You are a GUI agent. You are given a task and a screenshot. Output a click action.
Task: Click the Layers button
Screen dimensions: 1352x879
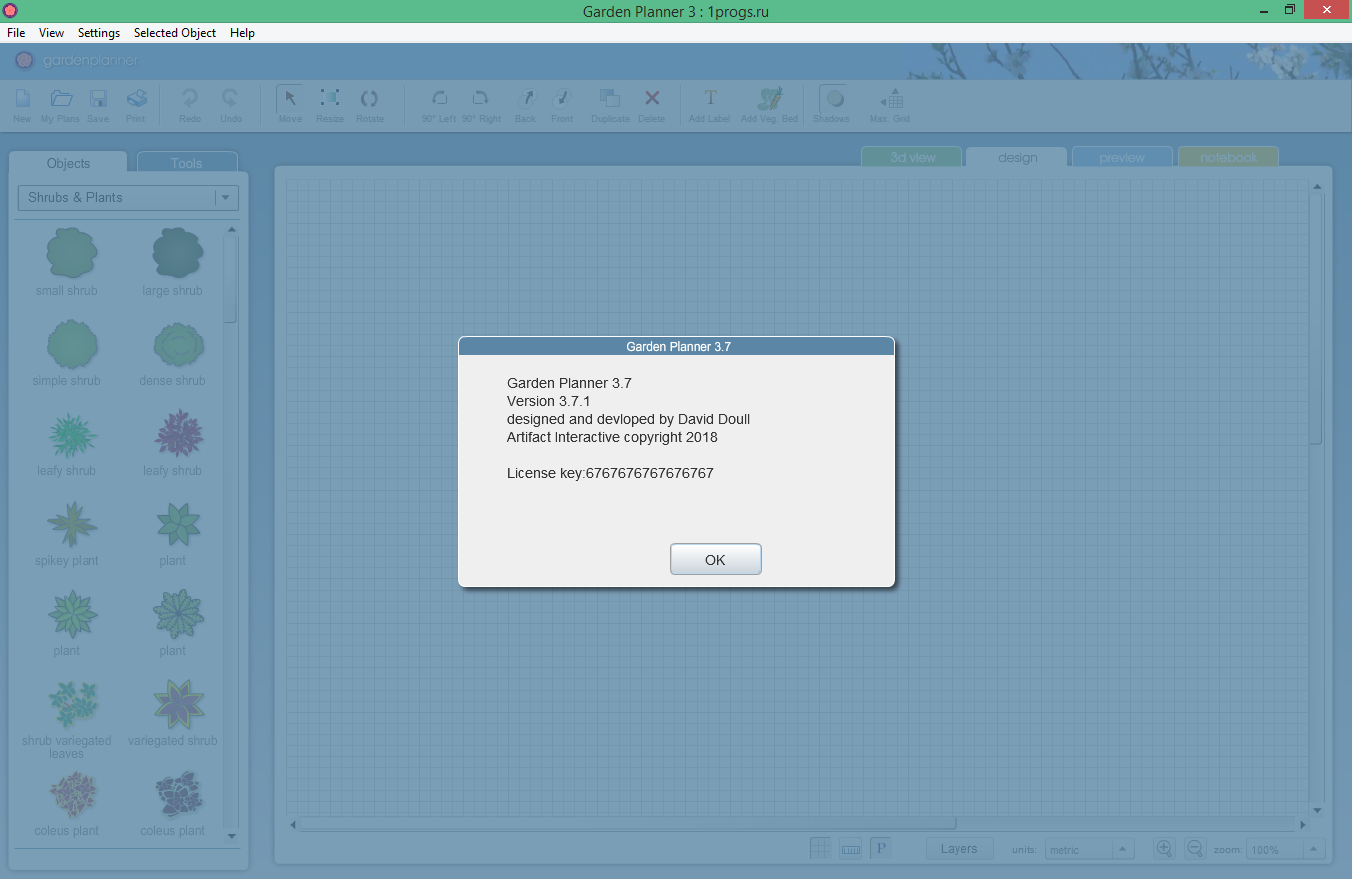(958, 848)
